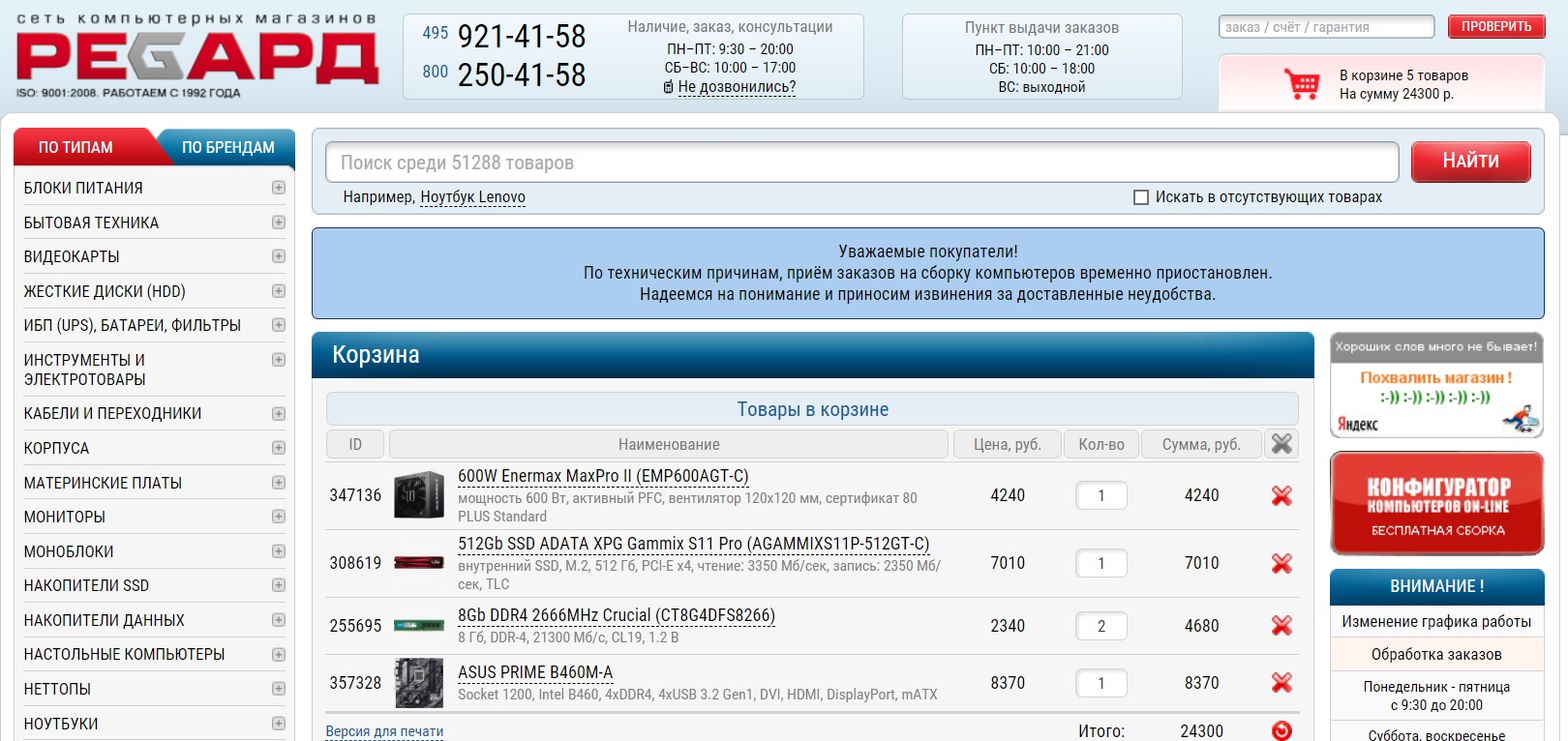This screenshot has height=741, width=1568.
Task: Expand the НАКОПИТЕЛИ SSD plus icon
Action: 279,585
